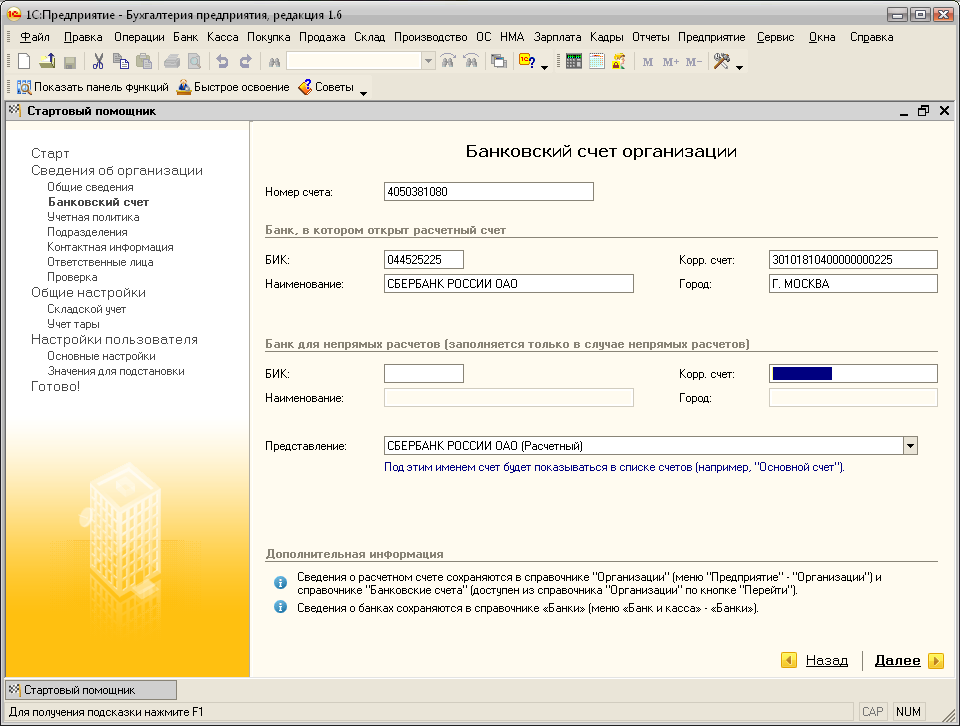This screenshot has width=960, height=726.
Task: Click the Undo arrow icon
Action: [x=222, y=61]
